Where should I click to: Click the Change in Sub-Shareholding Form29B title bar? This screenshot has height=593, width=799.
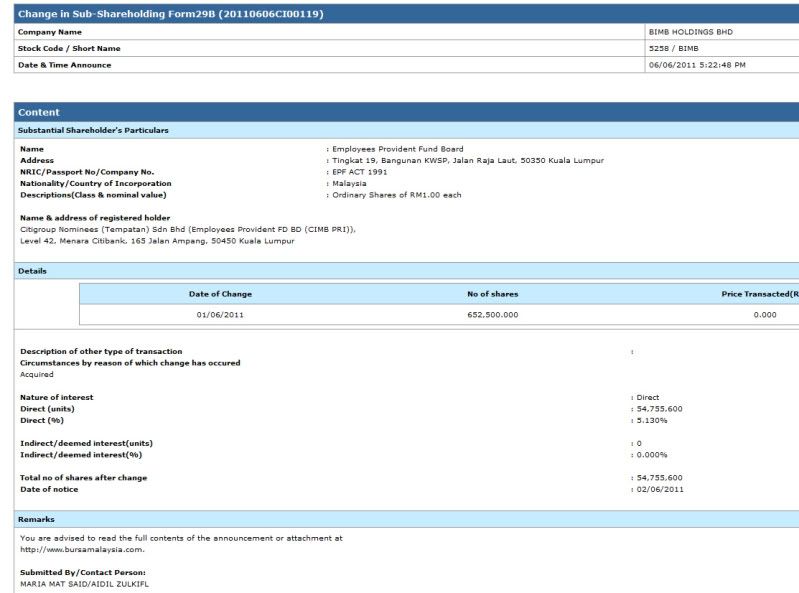(170, 14)
